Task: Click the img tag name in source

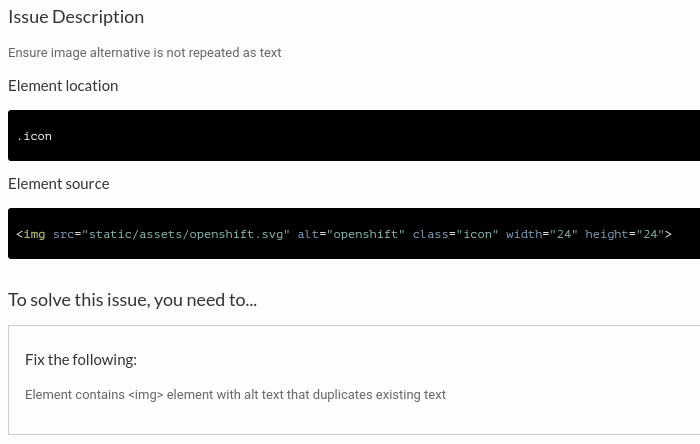Action: [35, 234]
